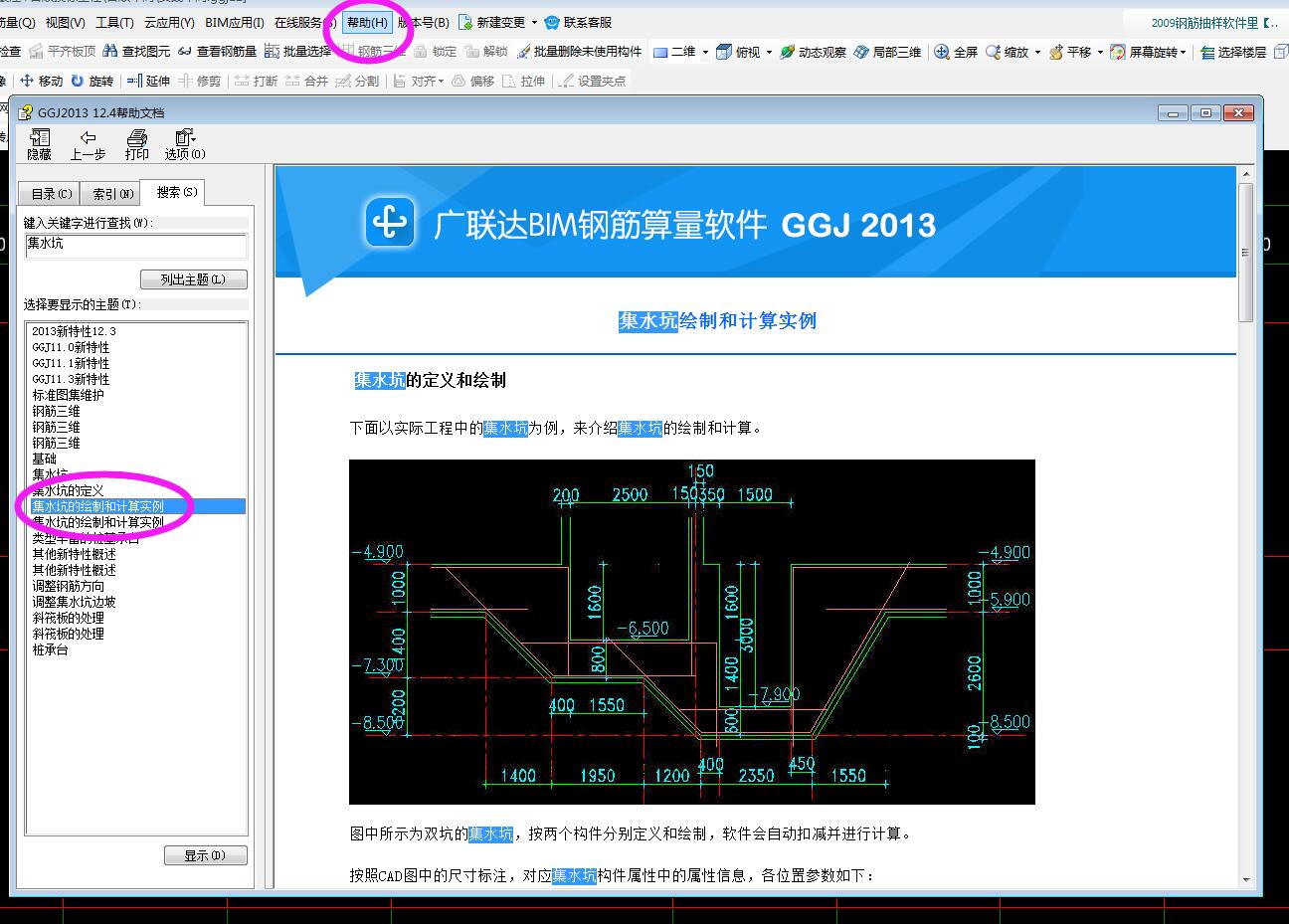Expand the 平移 dropdown arrow
This screenshot has width=1289, height=924.
(x=1100, y=53)
